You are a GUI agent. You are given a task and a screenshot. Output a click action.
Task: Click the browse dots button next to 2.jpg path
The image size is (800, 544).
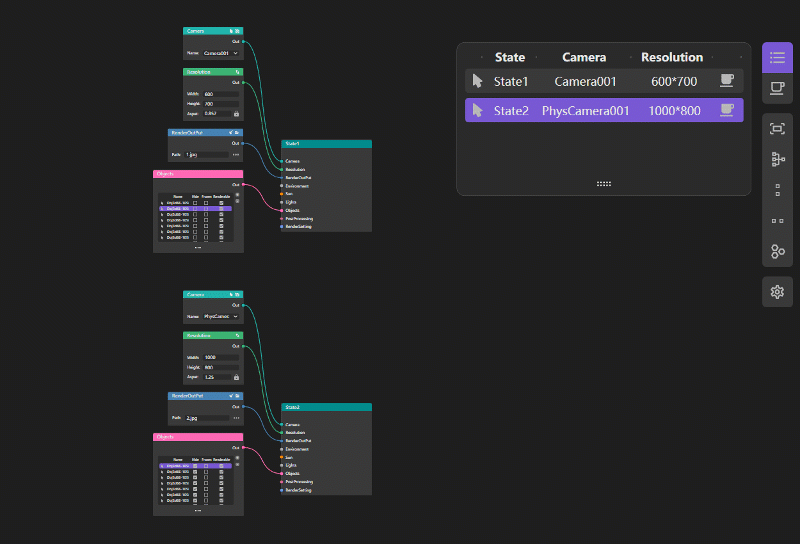coord(236,418)
